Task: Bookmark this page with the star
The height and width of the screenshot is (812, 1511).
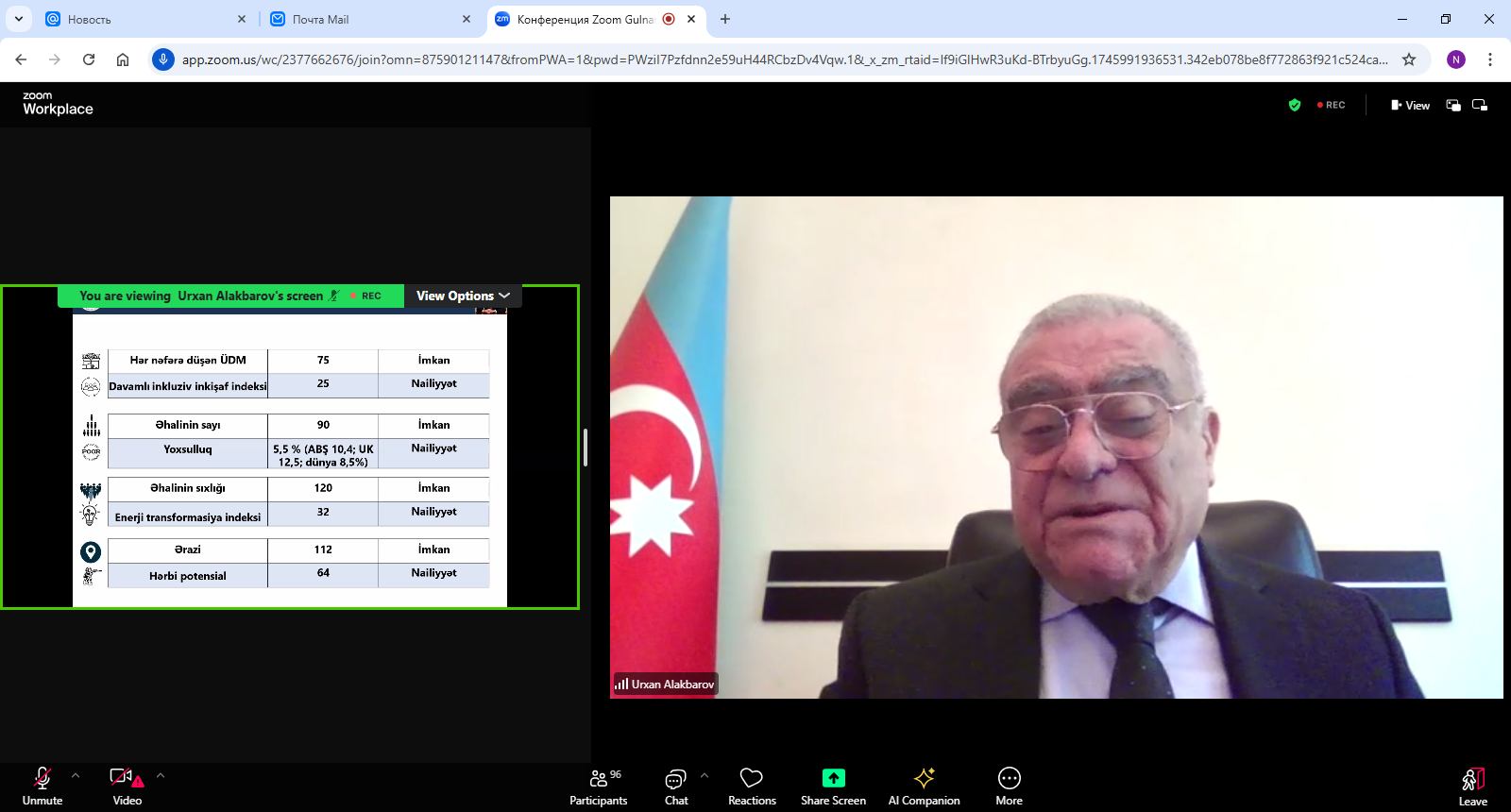Action: (x=1409, y=59)
